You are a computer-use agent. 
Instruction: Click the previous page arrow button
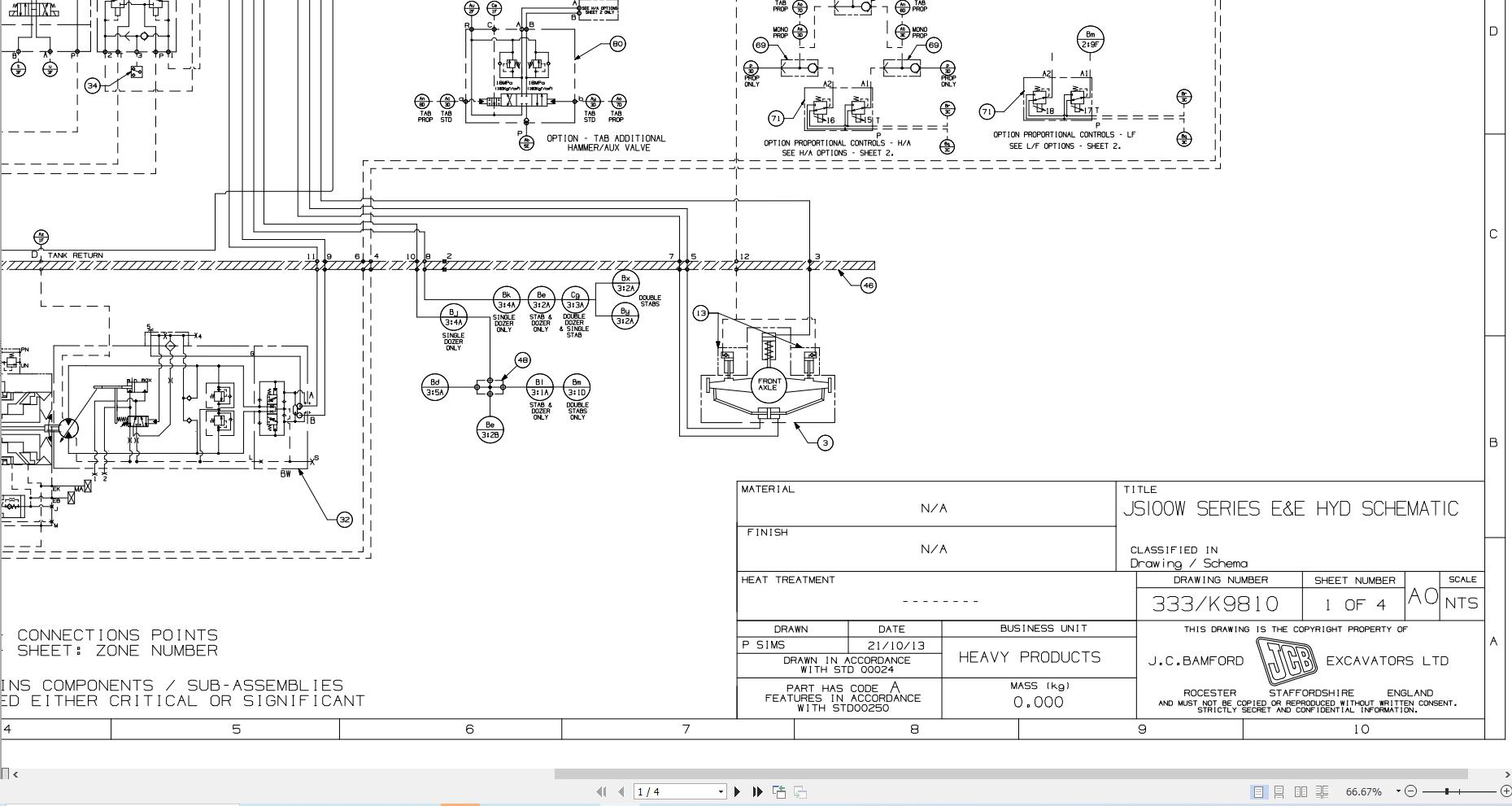click(x=621, y=791)
